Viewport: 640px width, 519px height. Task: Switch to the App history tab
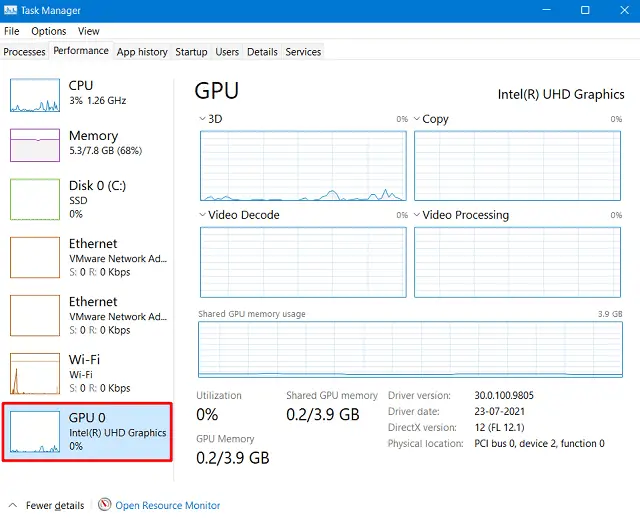coord(142,51)
